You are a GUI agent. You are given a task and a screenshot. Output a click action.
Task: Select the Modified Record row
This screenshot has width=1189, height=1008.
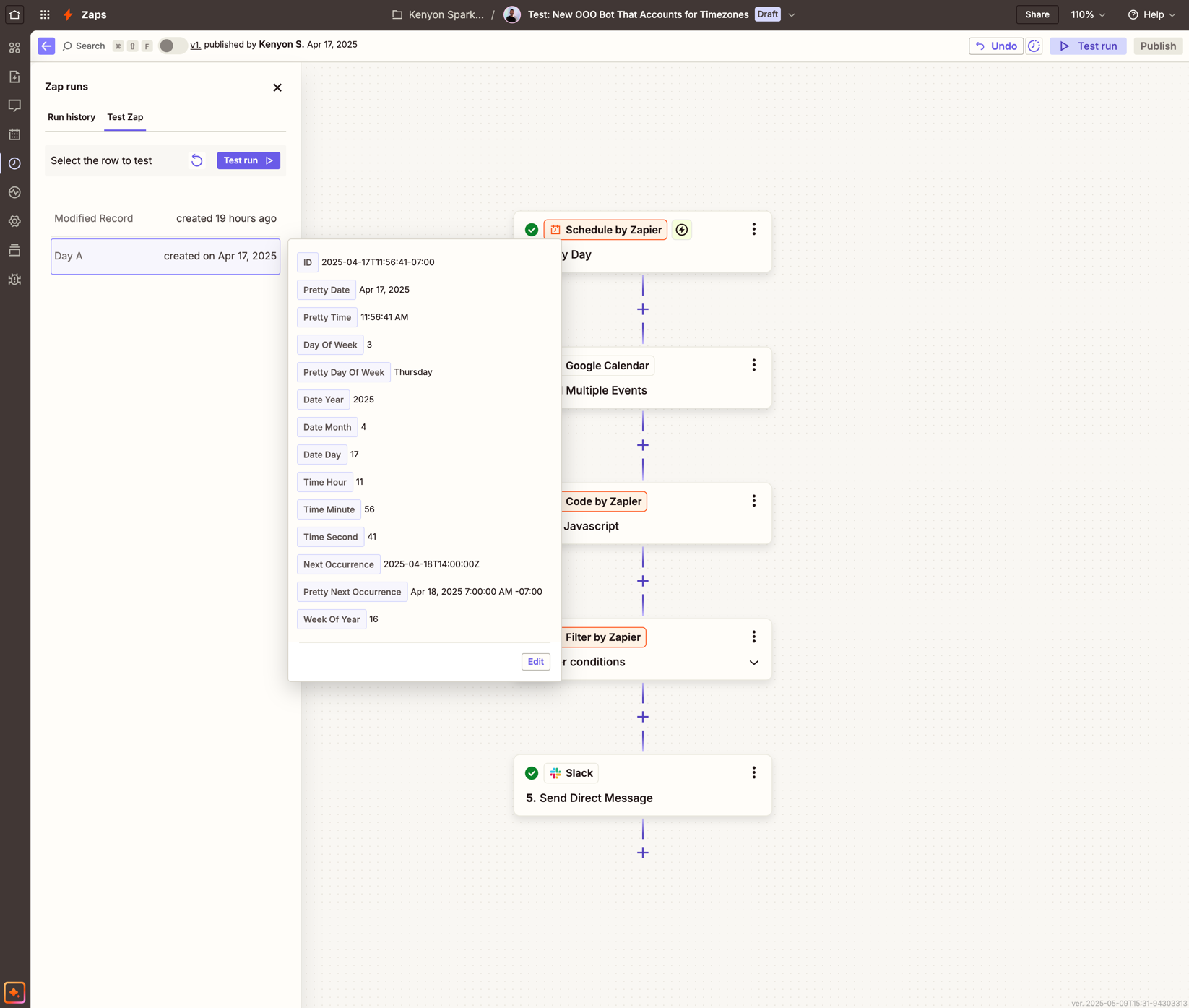tap(165, 218)
